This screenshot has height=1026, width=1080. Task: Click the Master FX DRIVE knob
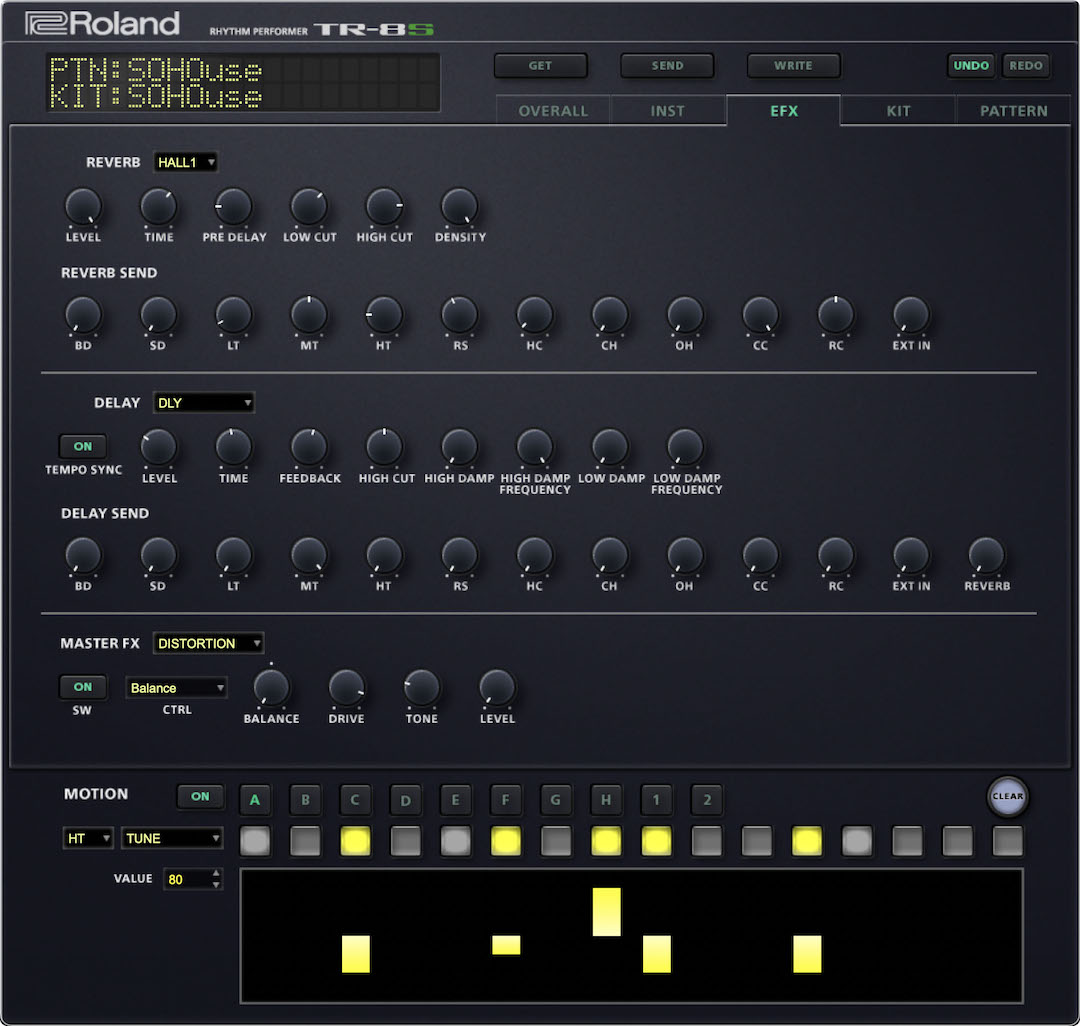[346, 688]
